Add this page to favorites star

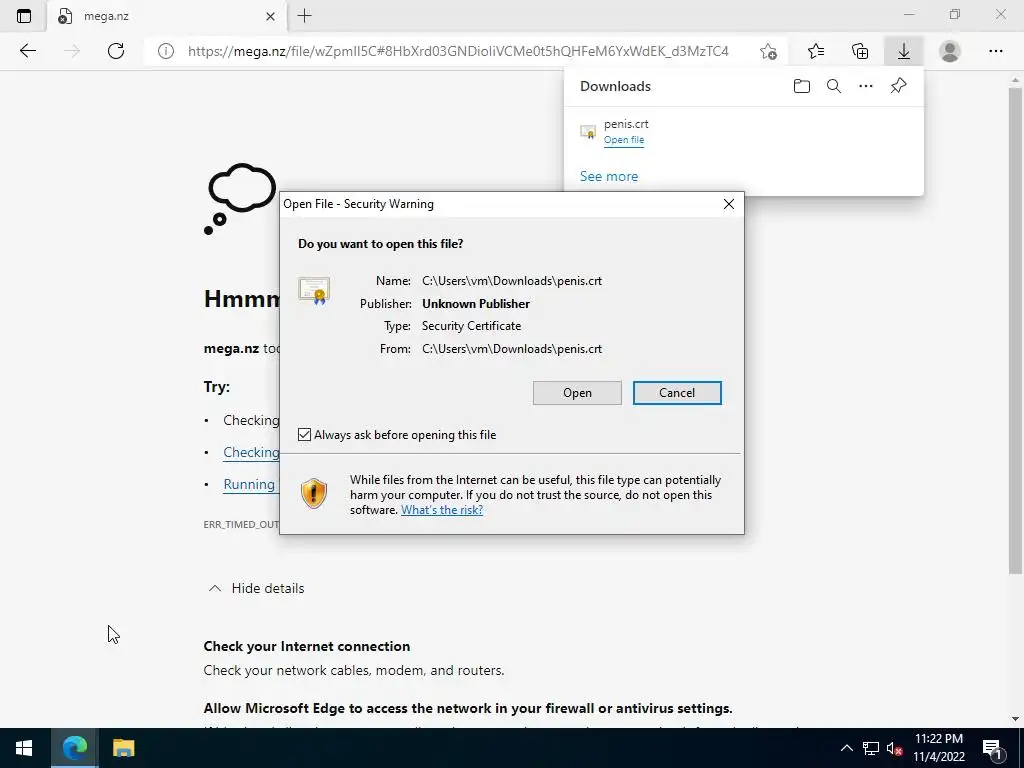(x=769, y=51)
